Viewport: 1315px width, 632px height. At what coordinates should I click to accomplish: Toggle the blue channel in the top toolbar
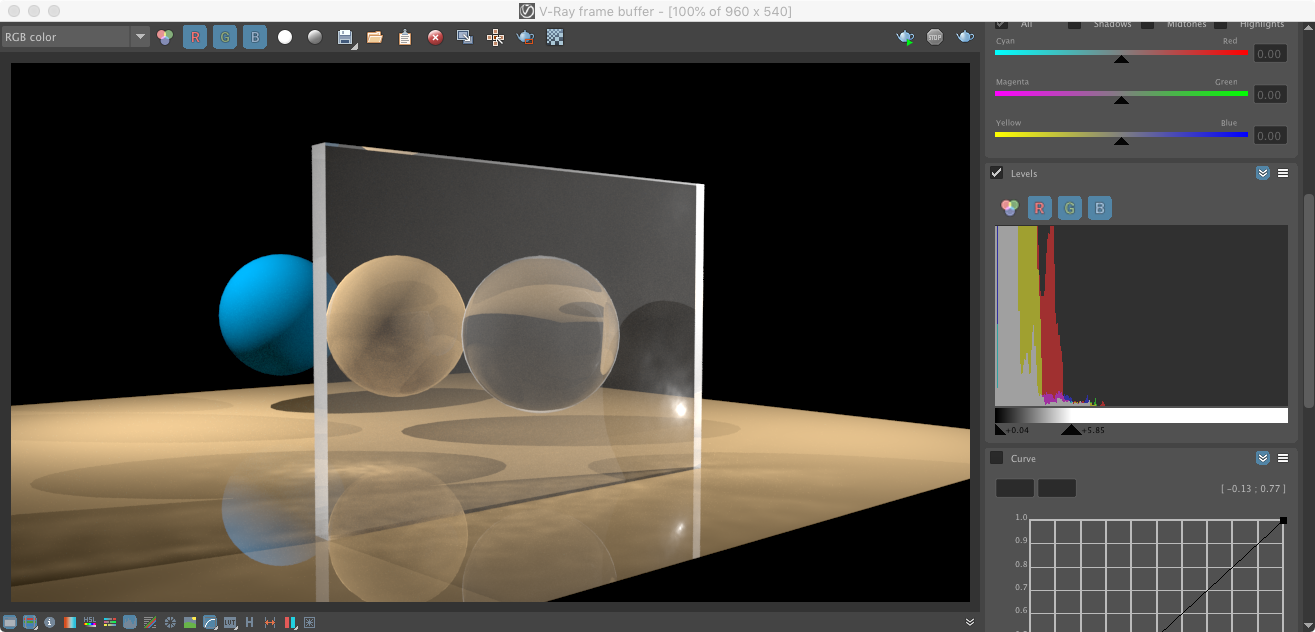point(255,37)
